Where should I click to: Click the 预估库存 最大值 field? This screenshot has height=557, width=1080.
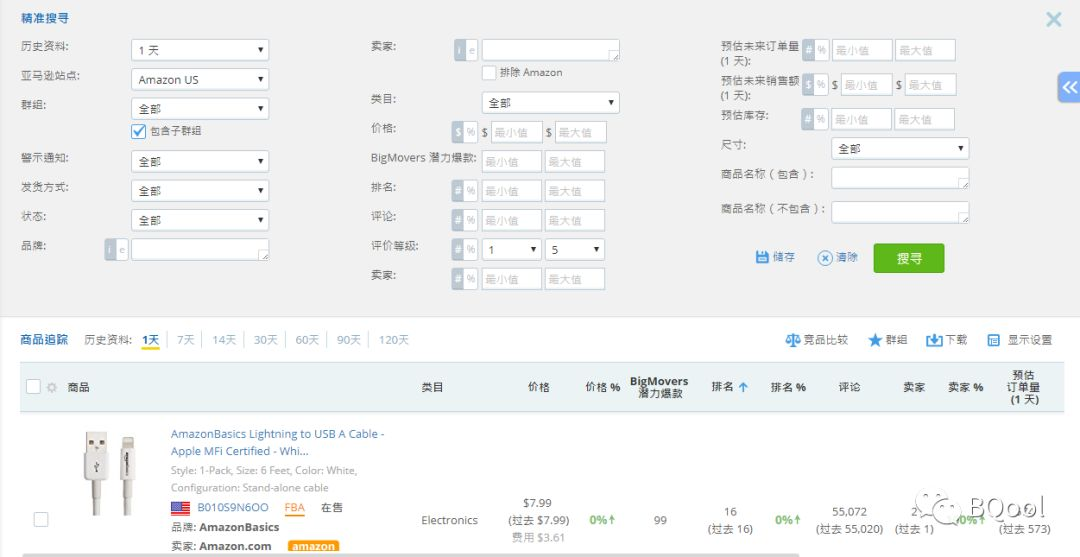924,119
